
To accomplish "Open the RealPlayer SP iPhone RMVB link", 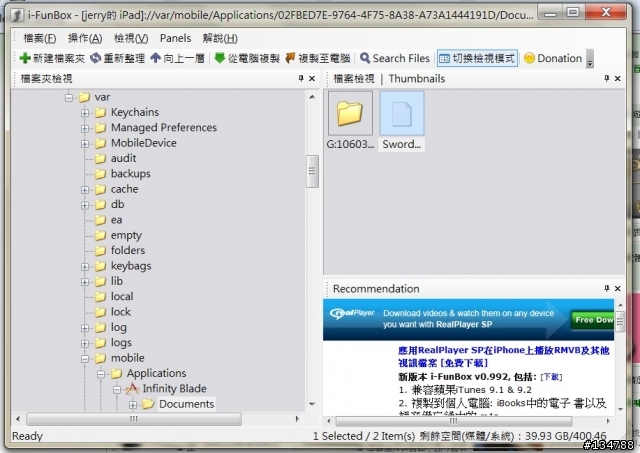I will [504, 356].
